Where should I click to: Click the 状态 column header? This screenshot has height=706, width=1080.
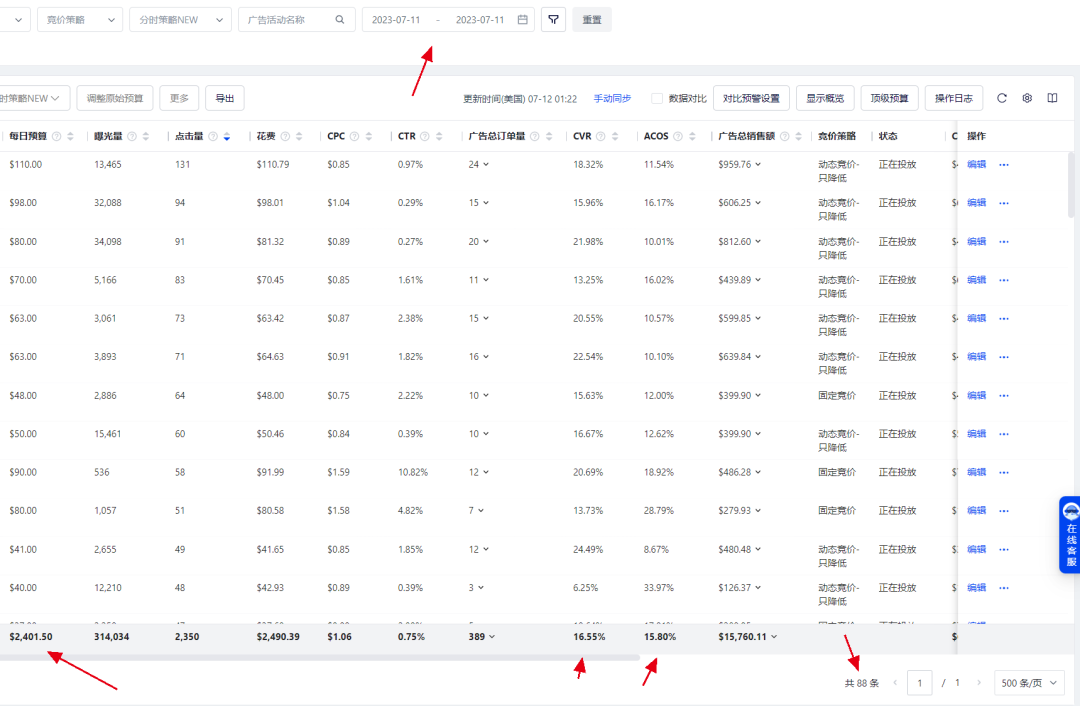pos(888,136)
